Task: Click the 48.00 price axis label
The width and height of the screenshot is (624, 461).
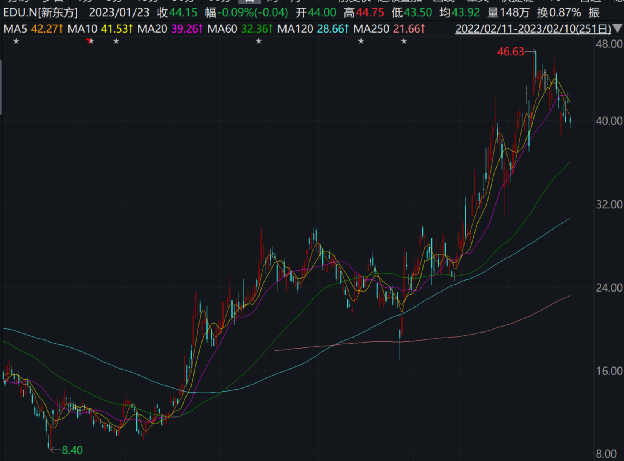Action: click(609, 44)
